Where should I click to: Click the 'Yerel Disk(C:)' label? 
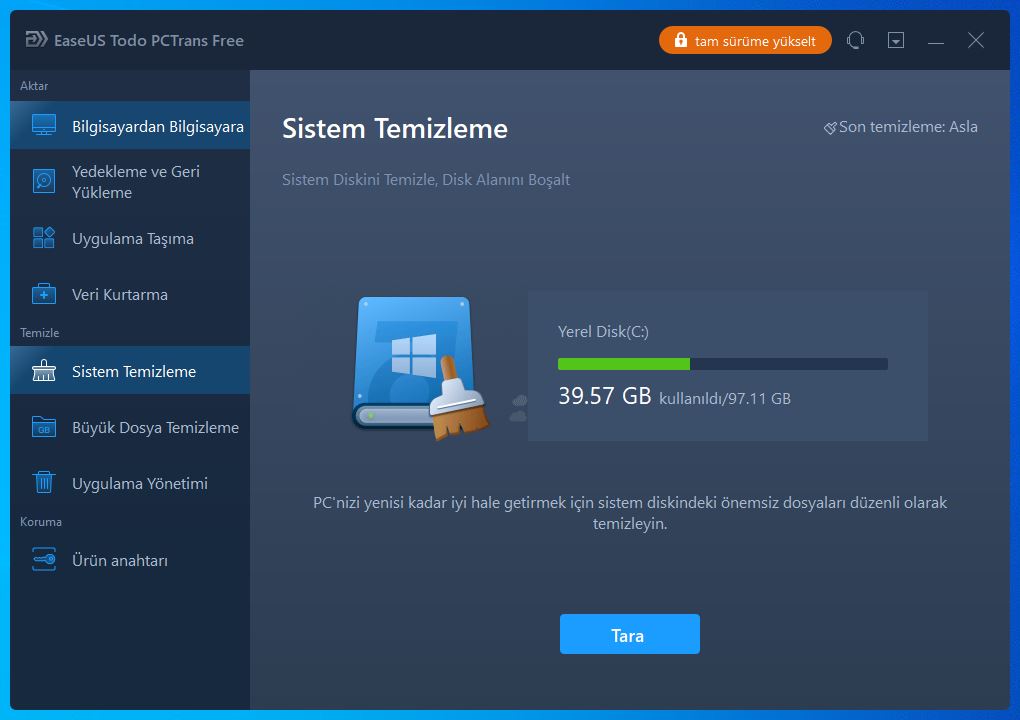pyautogui.click(x=603, y=332)
